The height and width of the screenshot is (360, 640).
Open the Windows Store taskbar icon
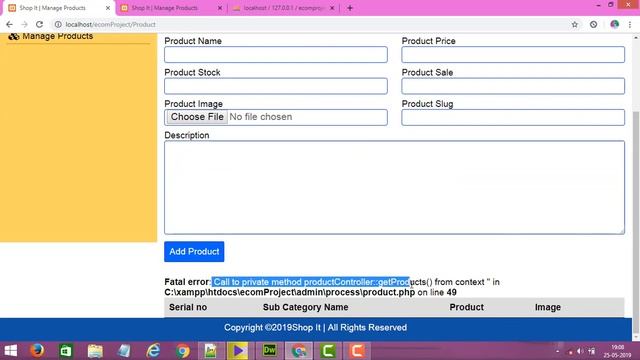[66, 351]
